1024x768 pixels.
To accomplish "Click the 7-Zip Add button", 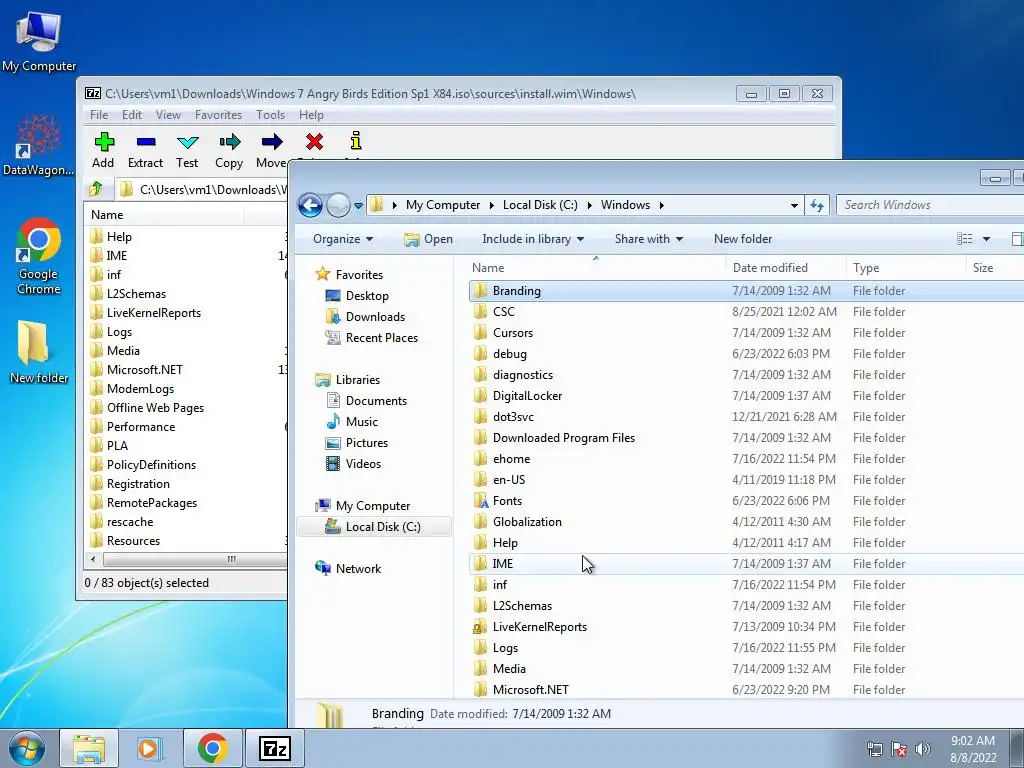I will click(103, 150).
